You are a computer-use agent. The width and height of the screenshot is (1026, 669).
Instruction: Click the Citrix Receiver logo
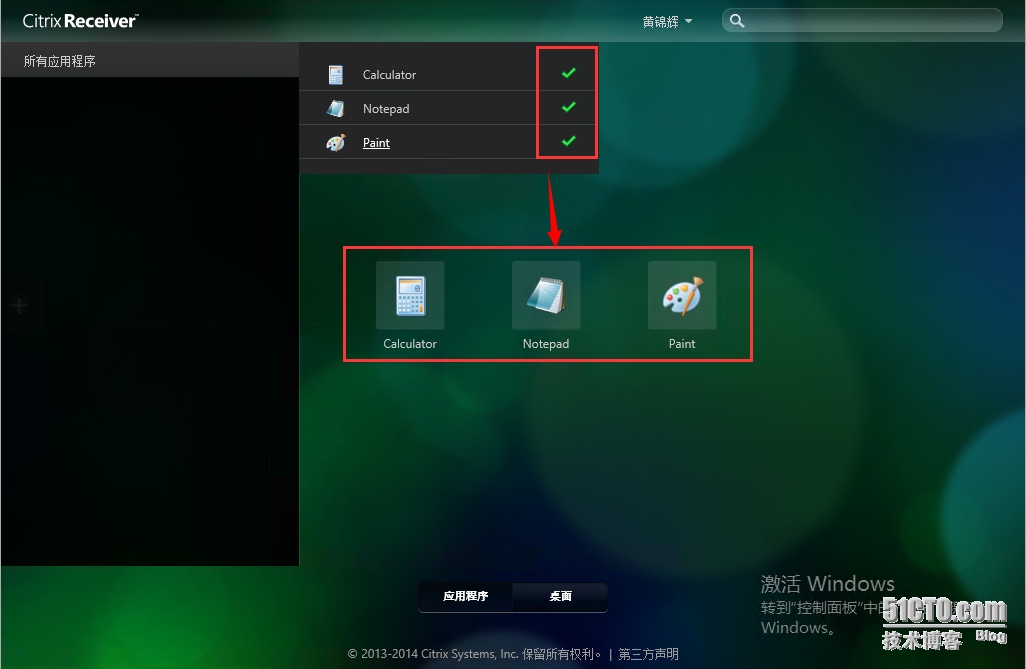click(80, 21)
